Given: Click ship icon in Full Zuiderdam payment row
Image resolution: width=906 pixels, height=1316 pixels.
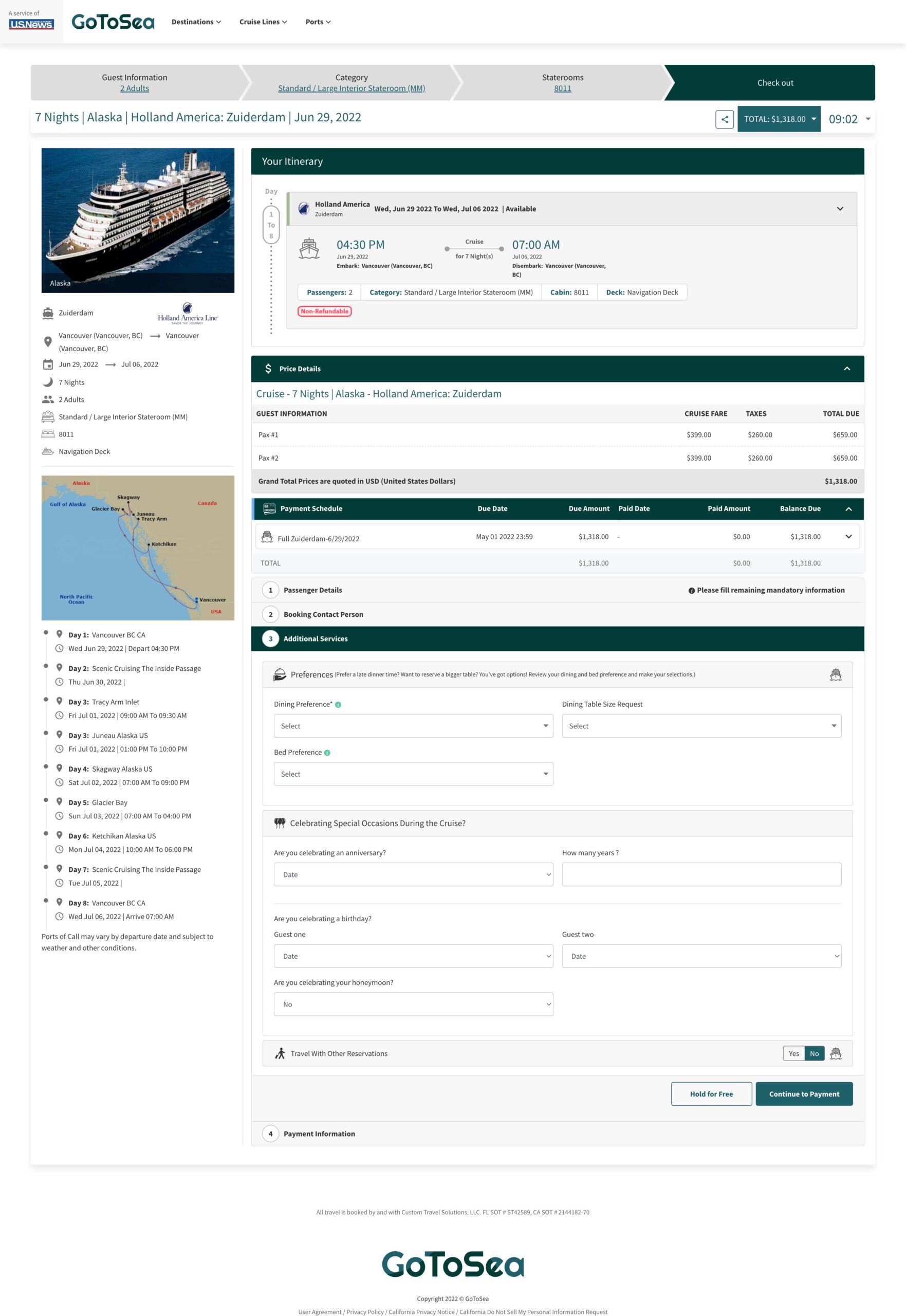Looking at the screenshot, I should [267, 536].
